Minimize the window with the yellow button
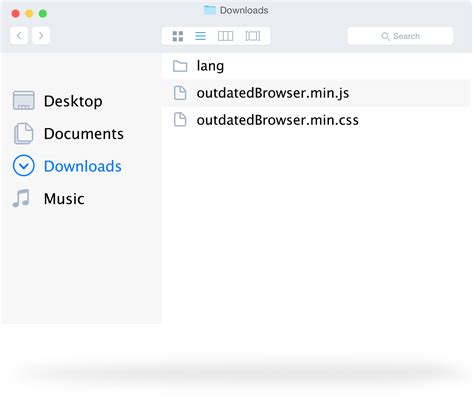This screenshot has height=397, width=474. pos(29,14)
